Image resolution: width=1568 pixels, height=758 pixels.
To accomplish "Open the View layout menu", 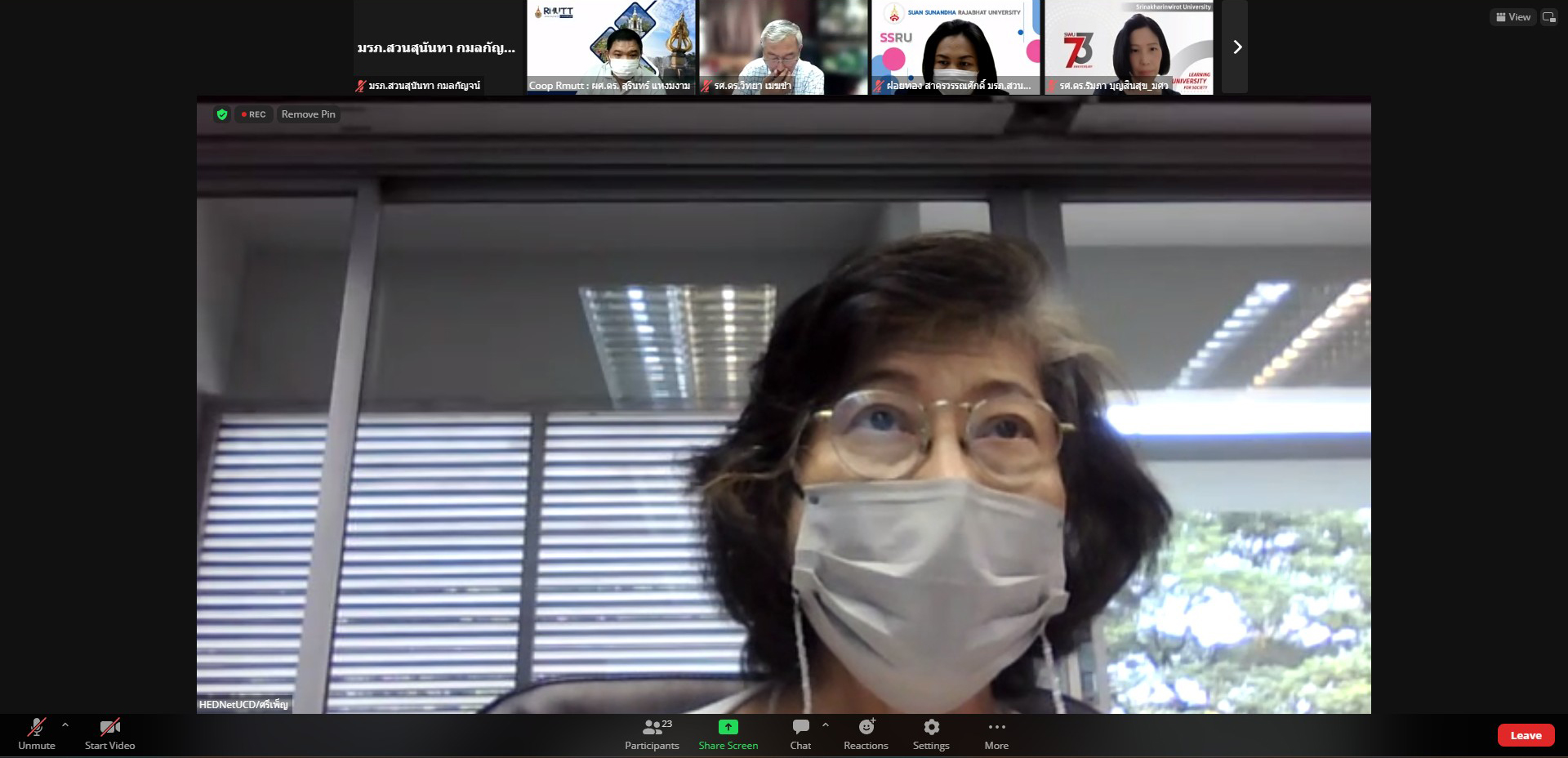I will [1513, 17].
